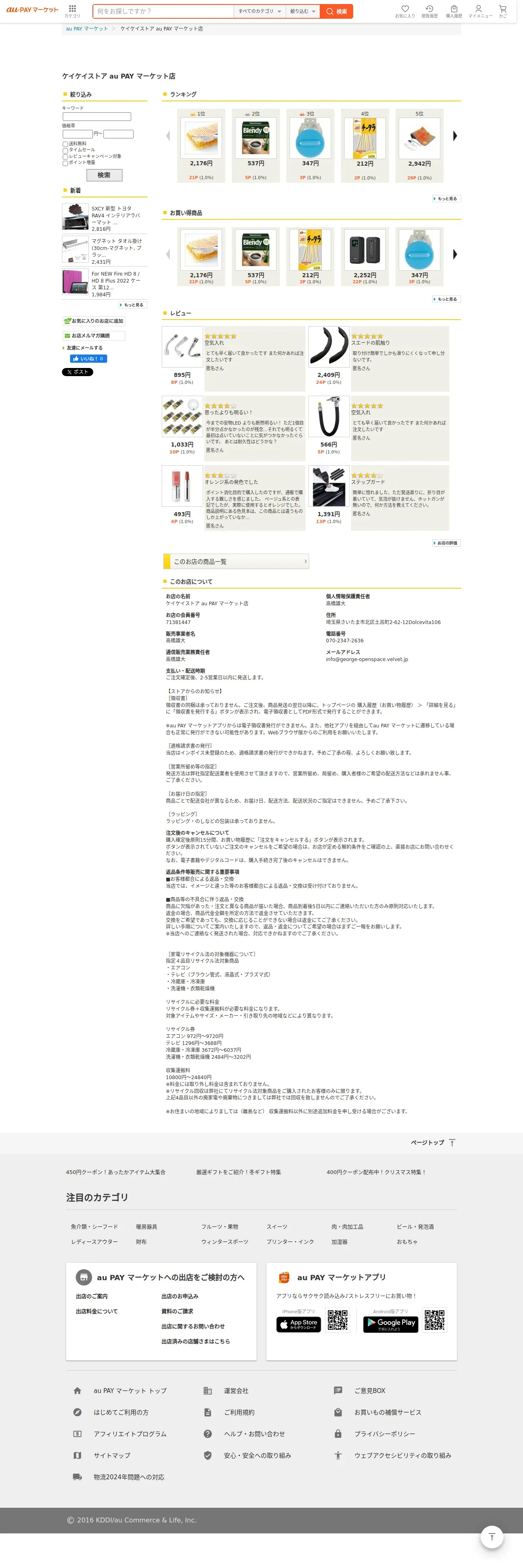This screenshot has width=523, height=1568.
Task: Go to ページトップ arrow
Action: click(x=451, y=1143)
